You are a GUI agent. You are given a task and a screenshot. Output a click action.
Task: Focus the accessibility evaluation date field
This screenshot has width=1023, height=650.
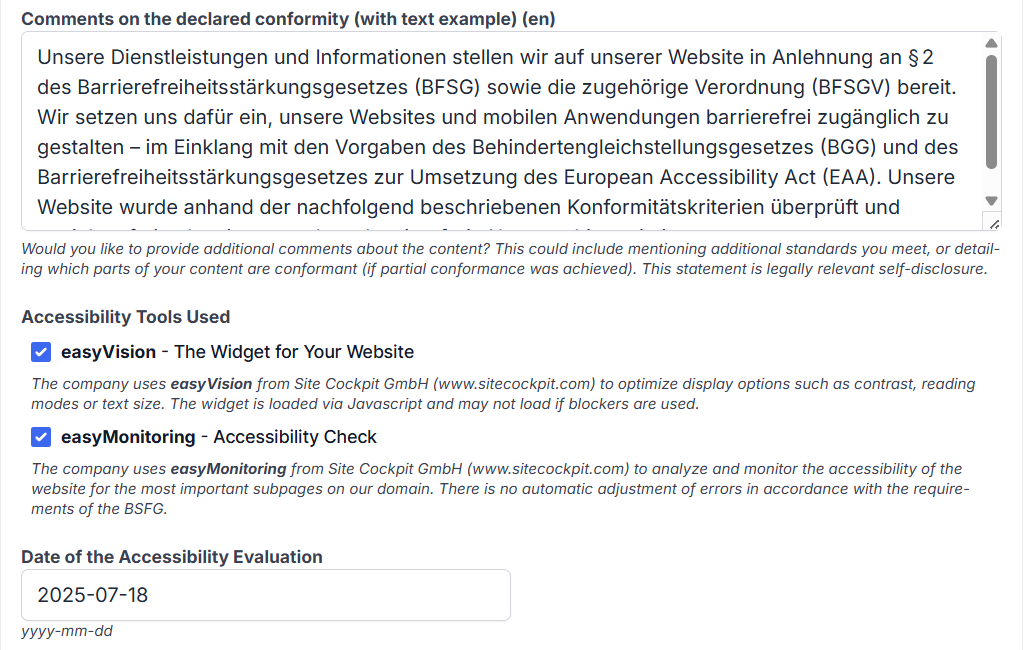point(265,595)
